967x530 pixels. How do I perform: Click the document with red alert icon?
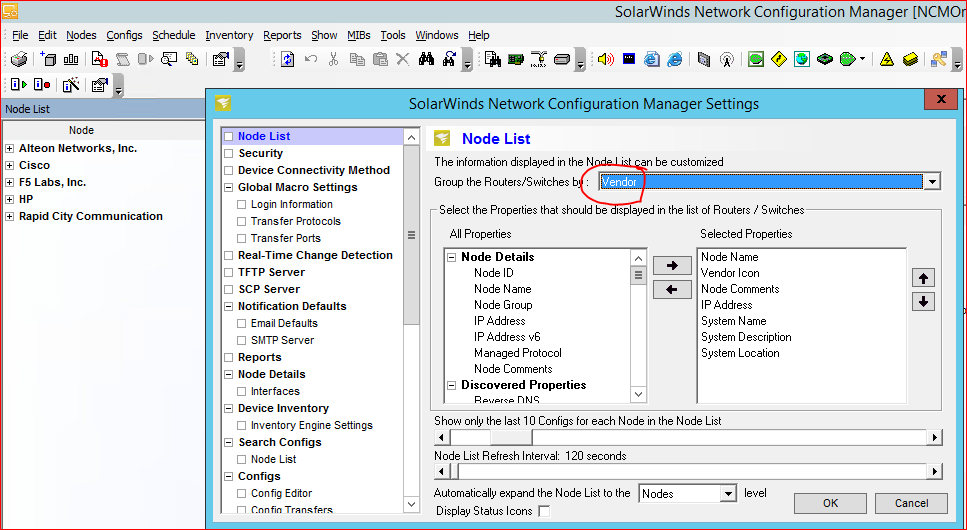99,59
